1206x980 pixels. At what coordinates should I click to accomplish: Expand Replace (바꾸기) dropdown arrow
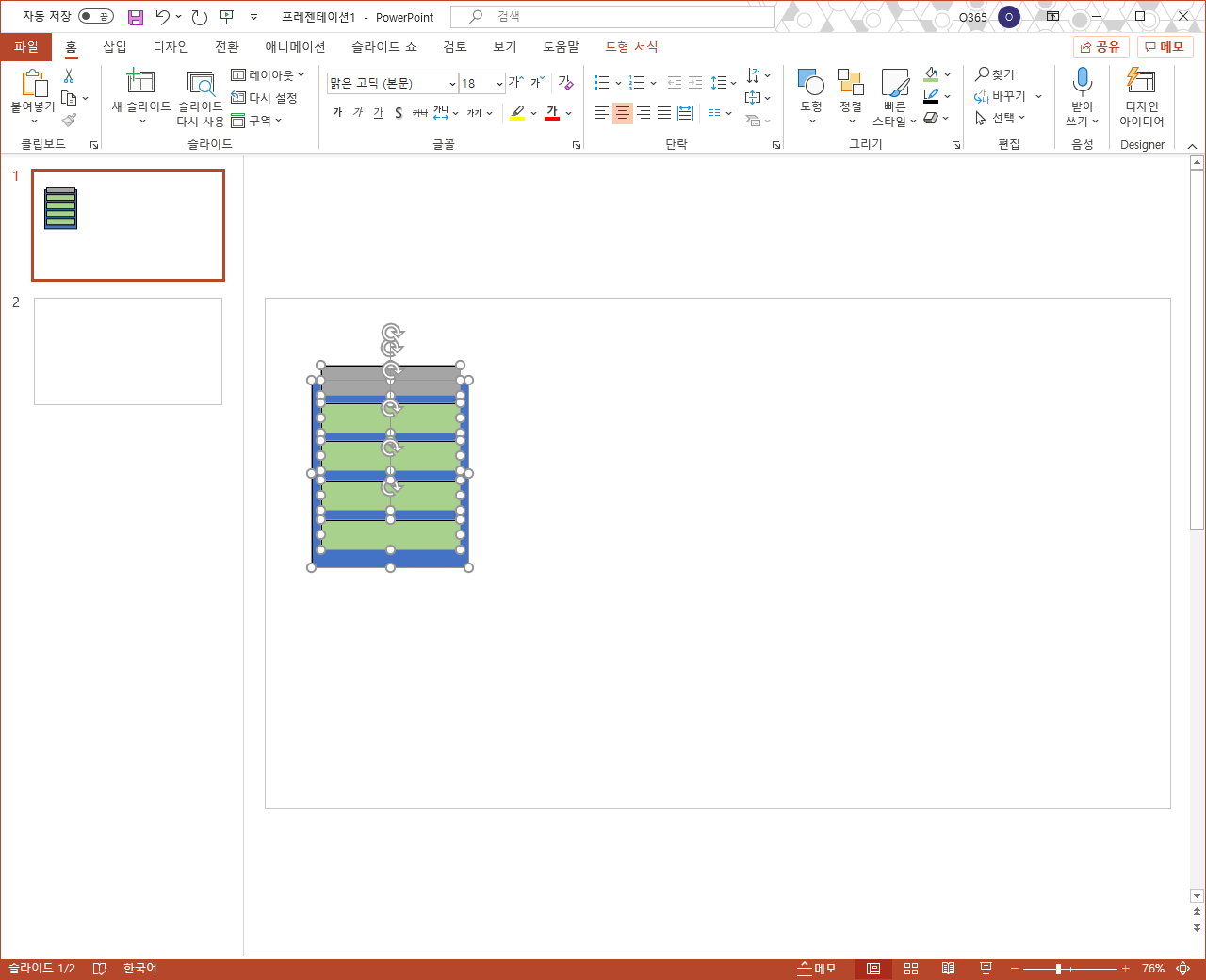1039,96
